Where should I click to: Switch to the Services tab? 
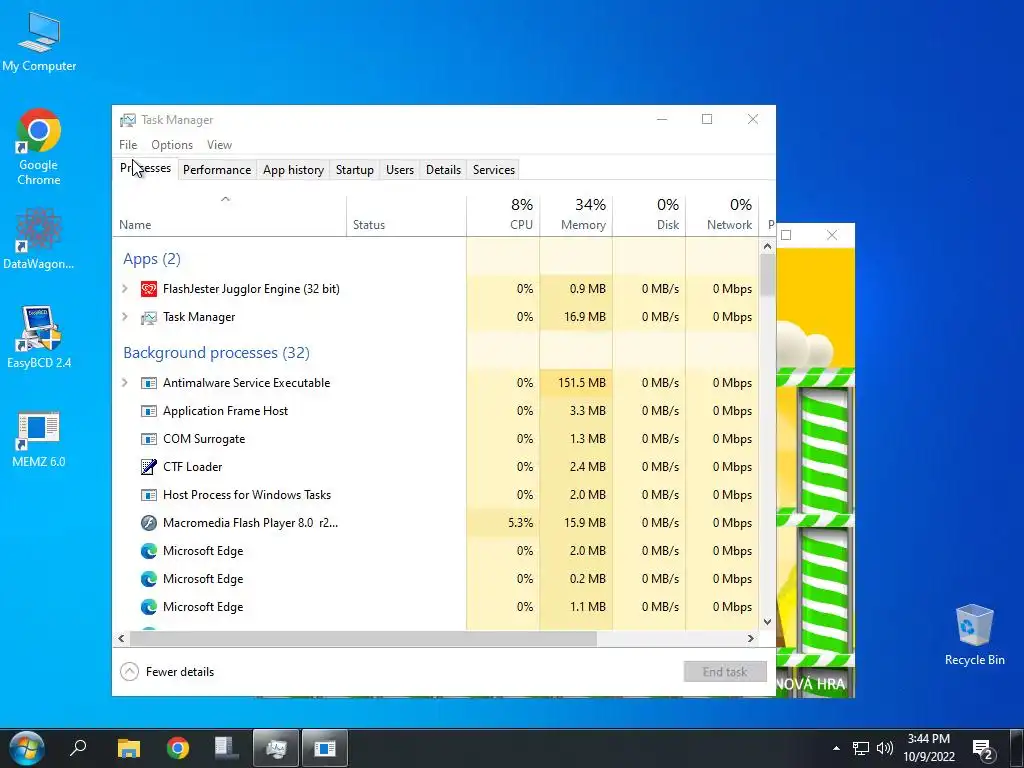[494, 170]
